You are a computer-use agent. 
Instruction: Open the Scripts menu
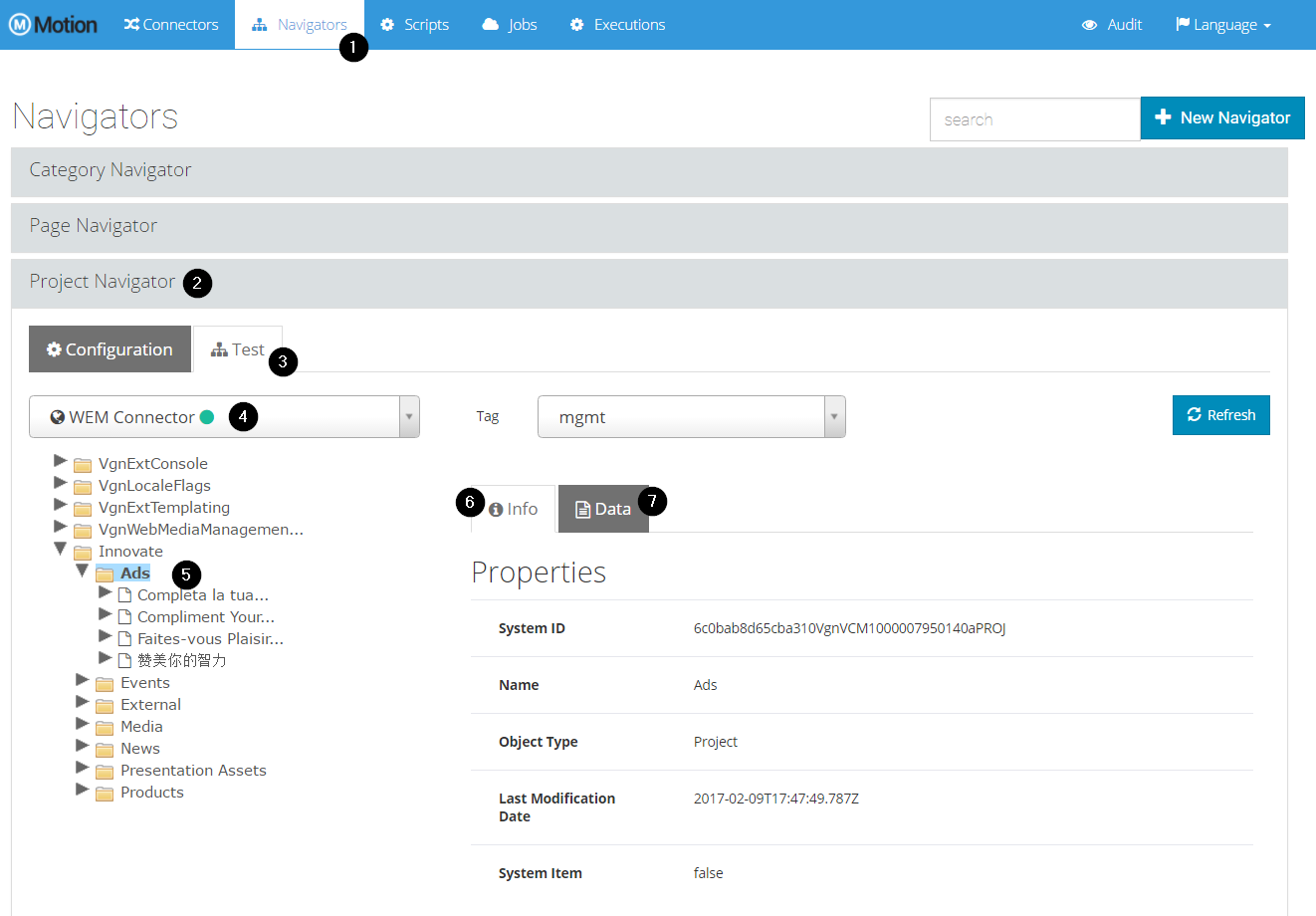pyautogui.click(x=415, y=25)
